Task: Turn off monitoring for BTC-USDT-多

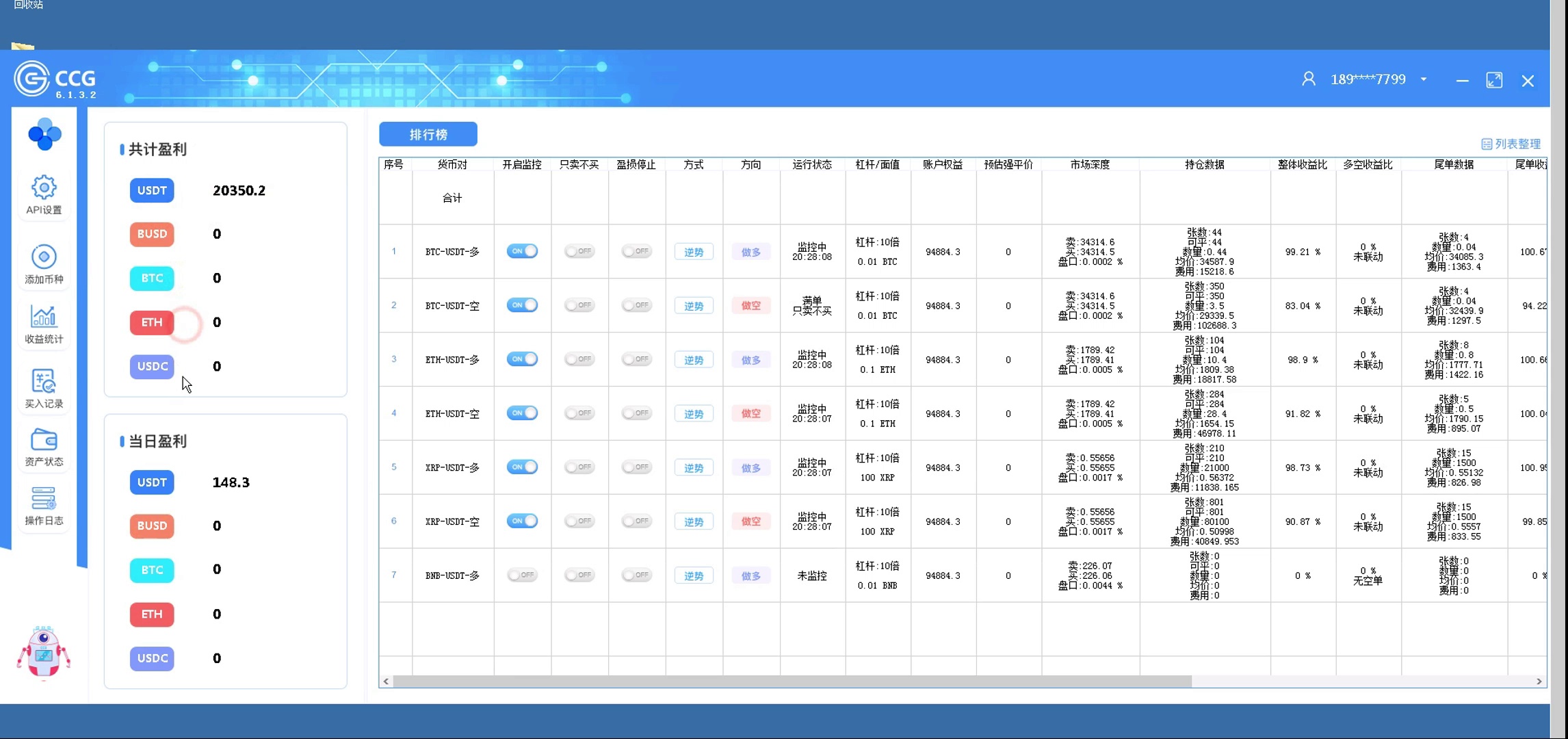Action: click(x=522, y=251)
